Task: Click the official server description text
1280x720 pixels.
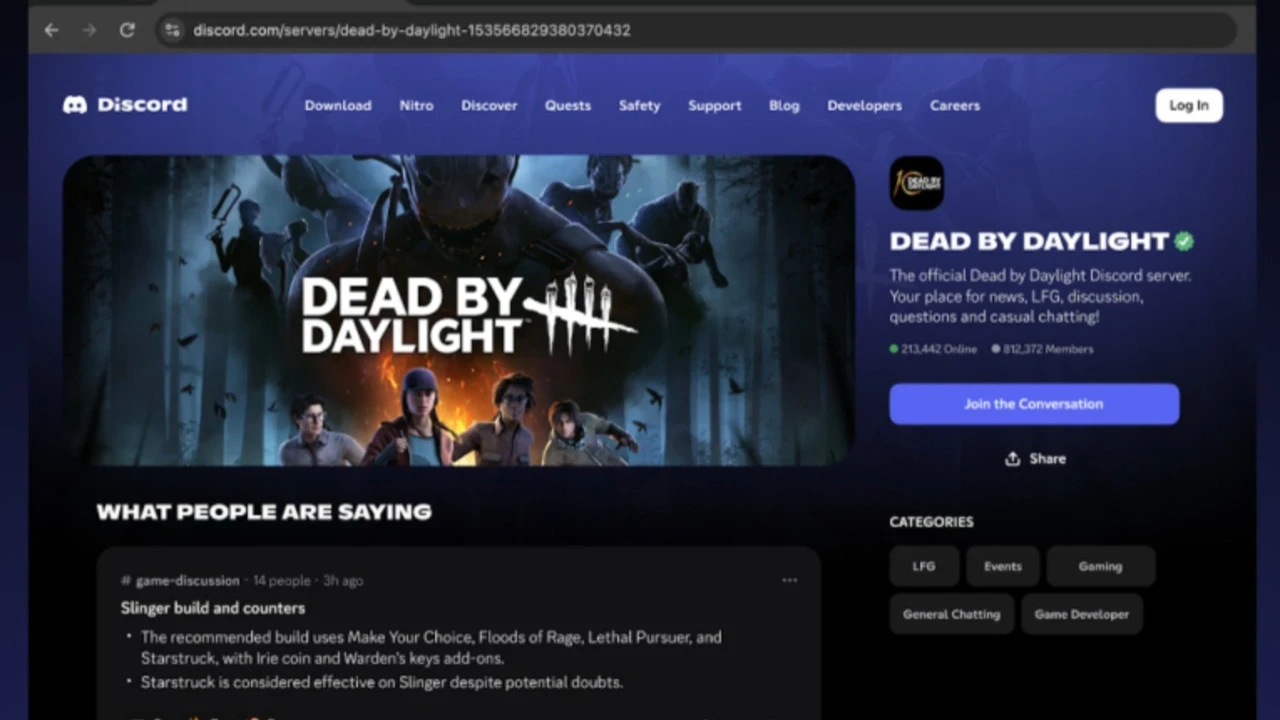Action: [1040, 296]
